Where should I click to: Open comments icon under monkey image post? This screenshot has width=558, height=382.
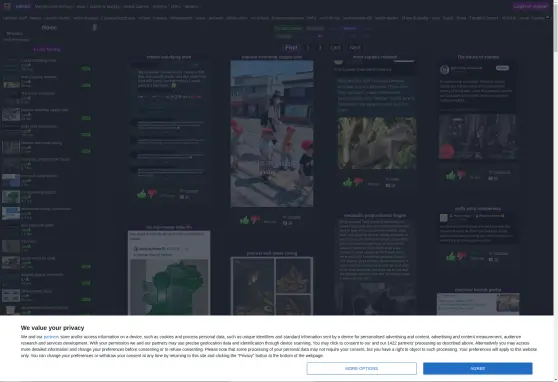(388, 185)
